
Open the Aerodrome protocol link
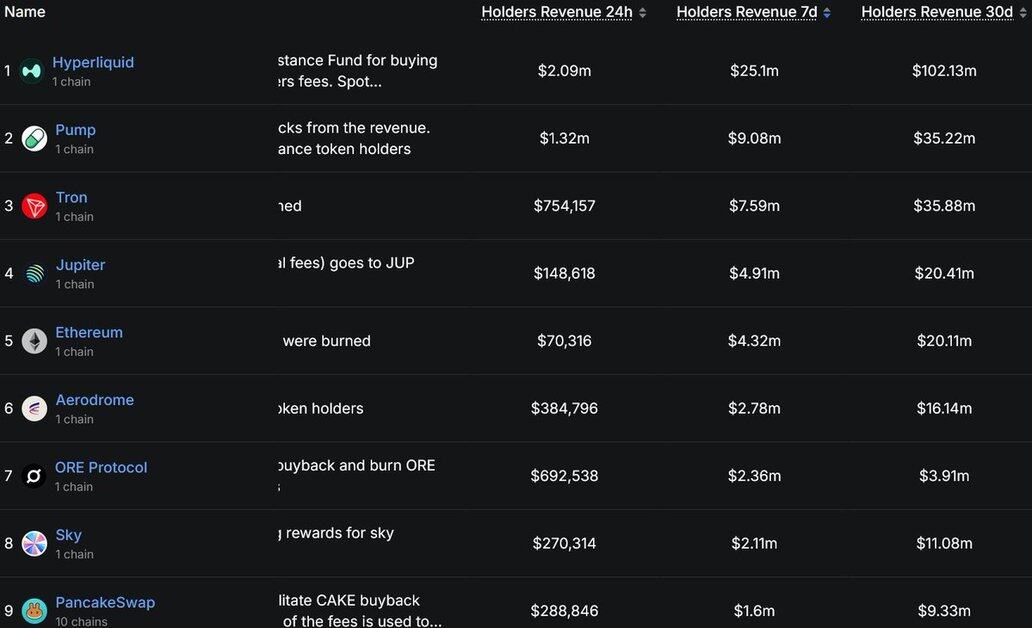[x=94, y=400]
